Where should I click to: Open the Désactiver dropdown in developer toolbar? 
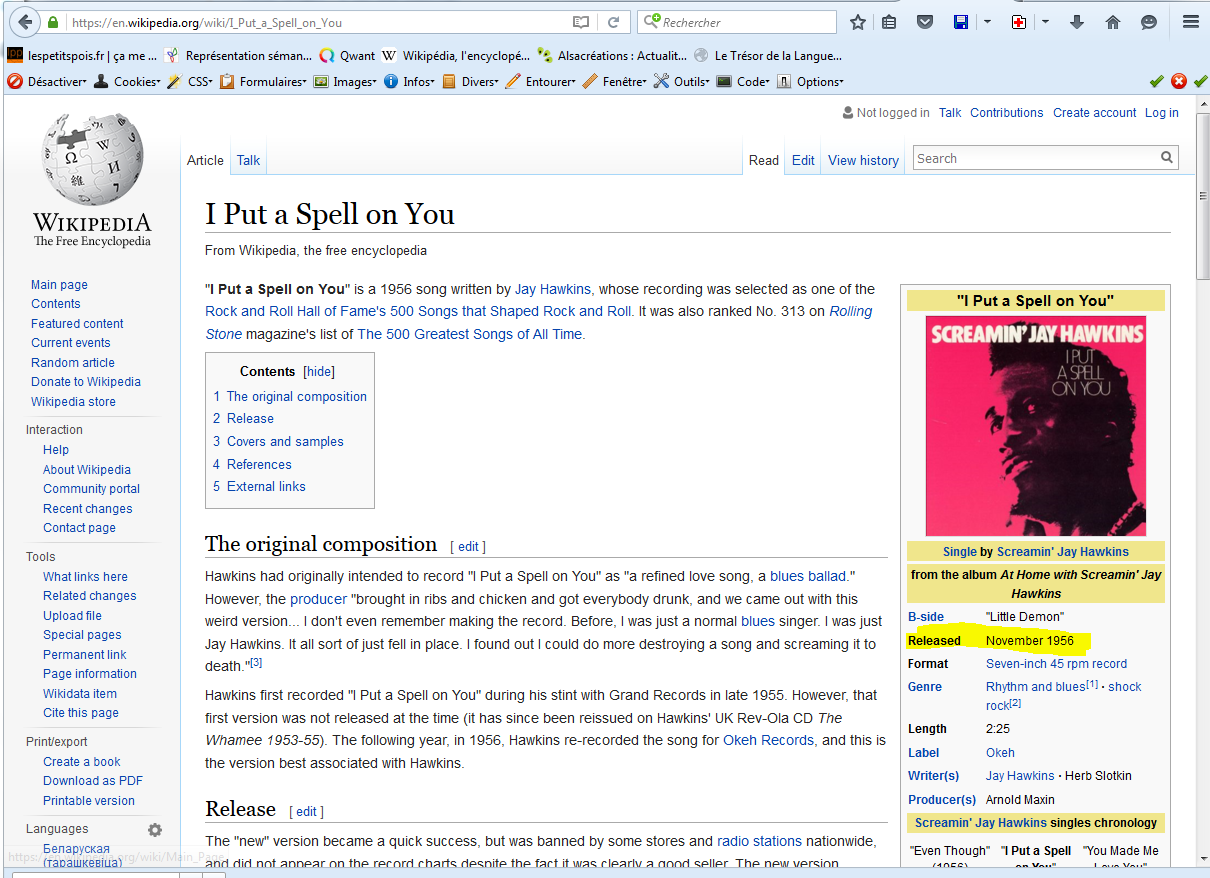[52, 82]
